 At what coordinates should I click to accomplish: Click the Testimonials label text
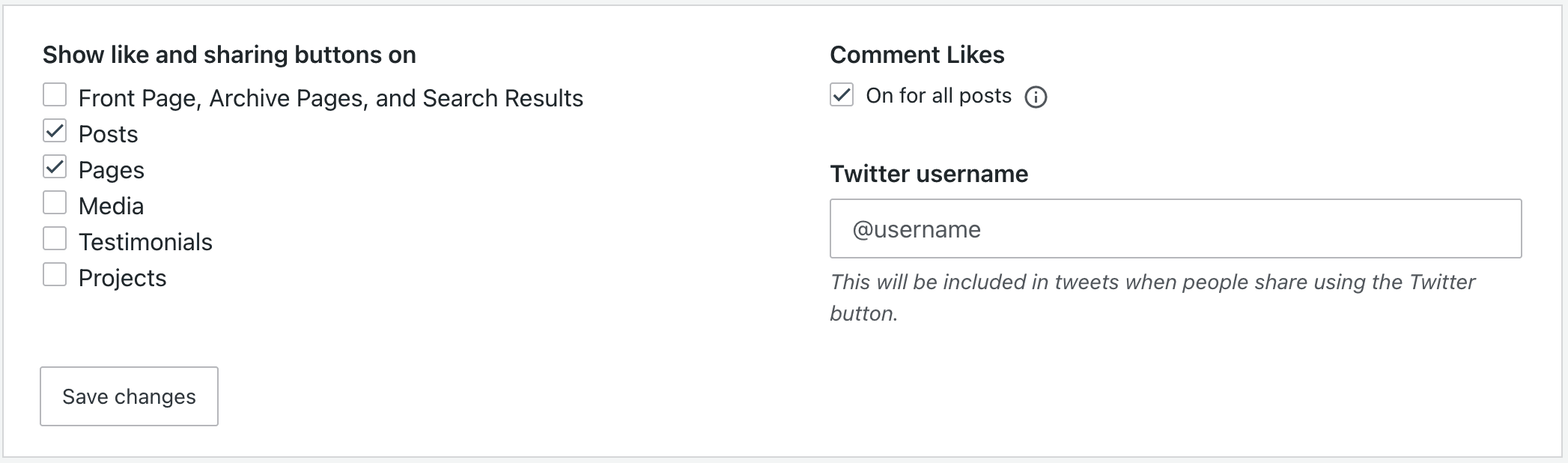145,242
